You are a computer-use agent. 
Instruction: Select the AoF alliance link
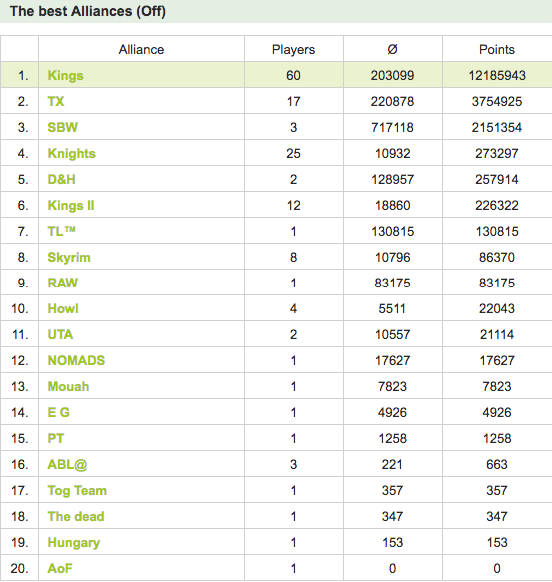point(60,568)
